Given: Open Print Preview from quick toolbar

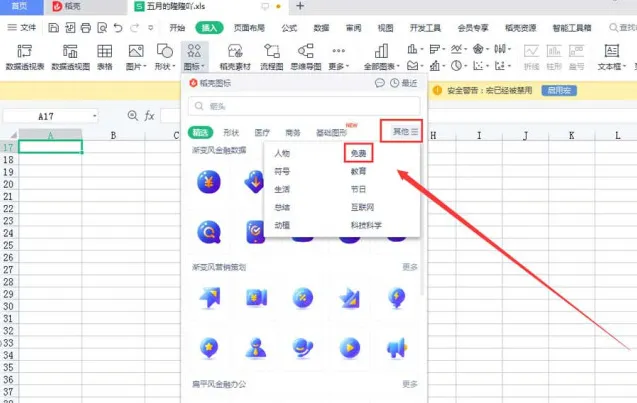Looking at the screenshot, I should (102, 28).
